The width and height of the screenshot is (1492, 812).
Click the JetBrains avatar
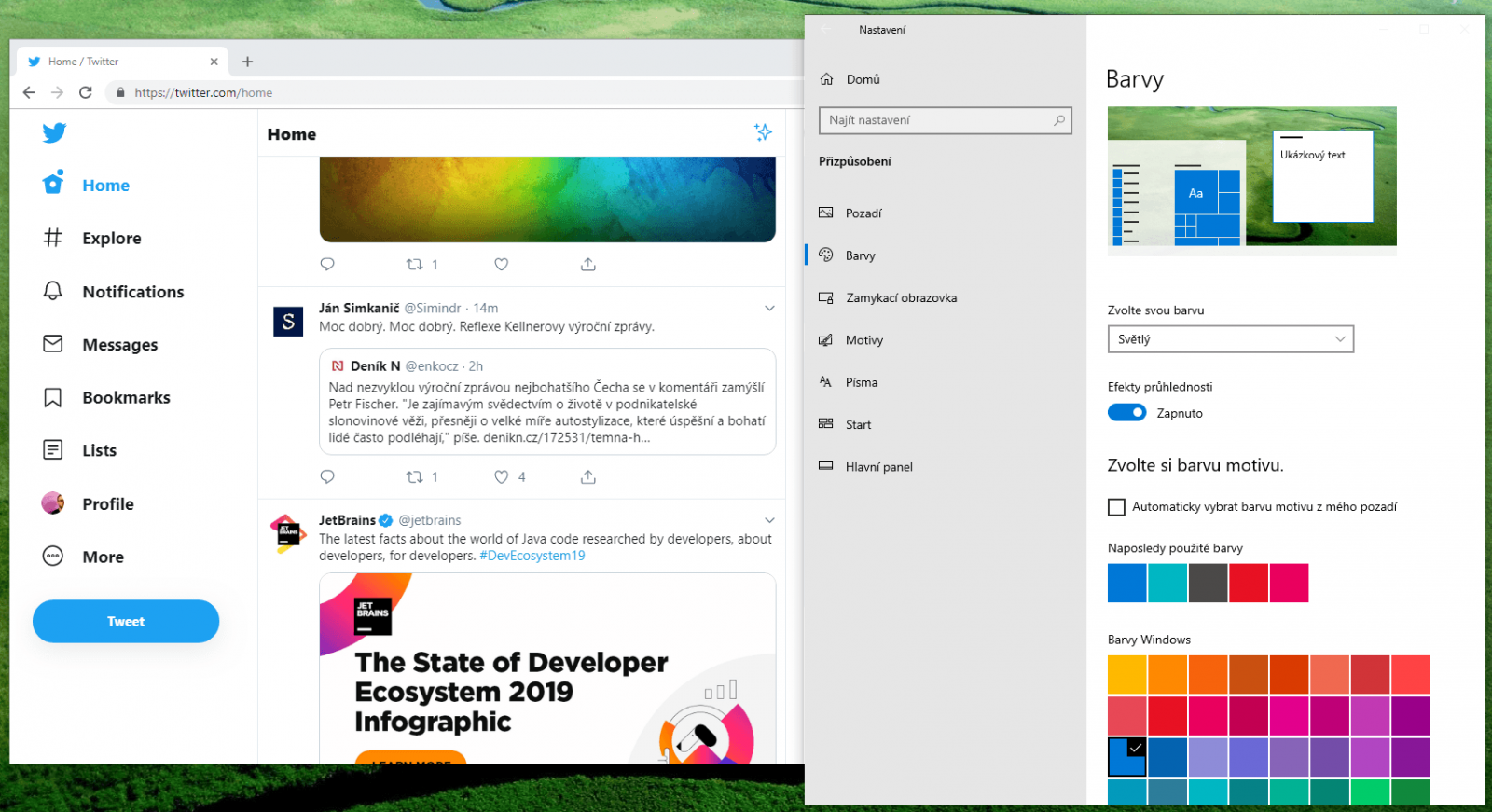point(288,533)
